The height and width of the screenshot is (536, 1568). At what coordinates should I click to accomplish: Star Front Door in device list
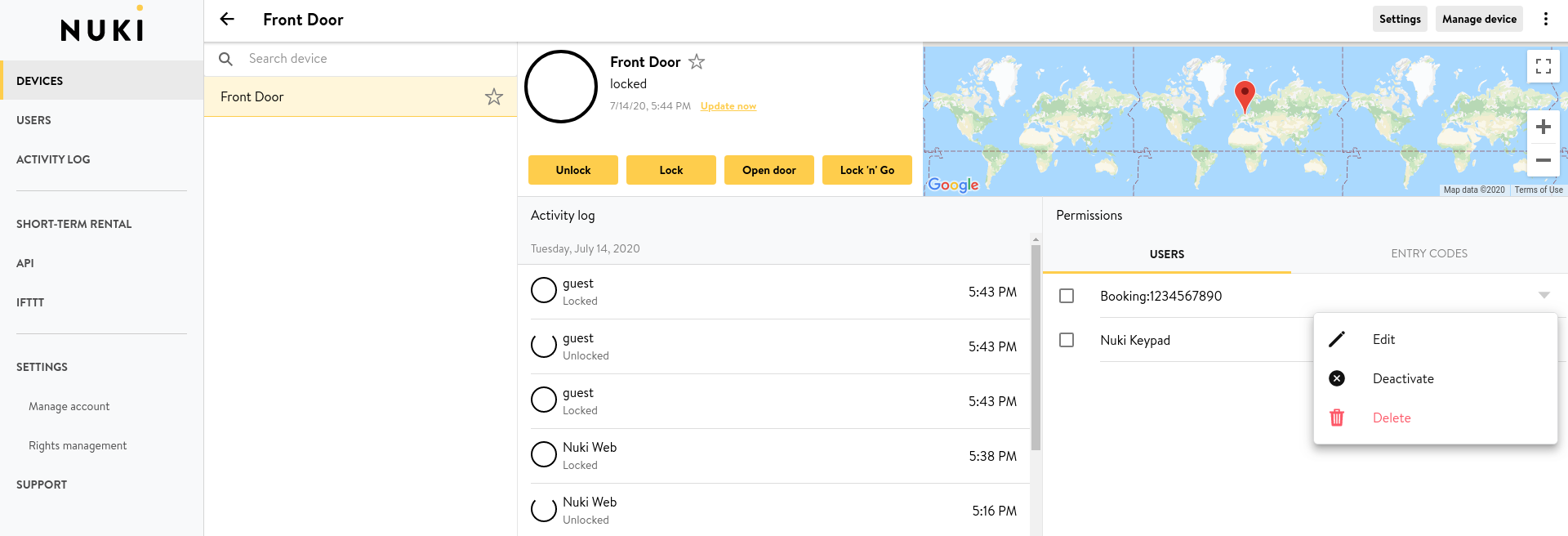(x=493, y=96)
